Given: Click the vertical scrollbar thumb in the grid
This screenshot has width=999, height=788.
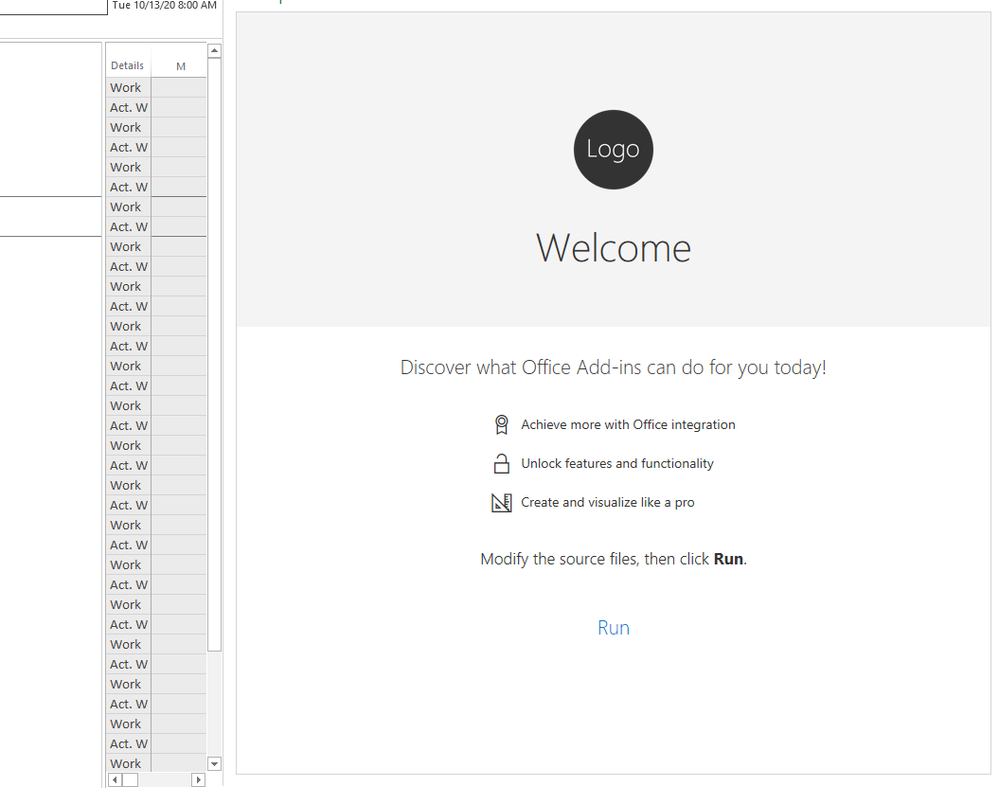Looking at the screenshot, I should 215,354.
